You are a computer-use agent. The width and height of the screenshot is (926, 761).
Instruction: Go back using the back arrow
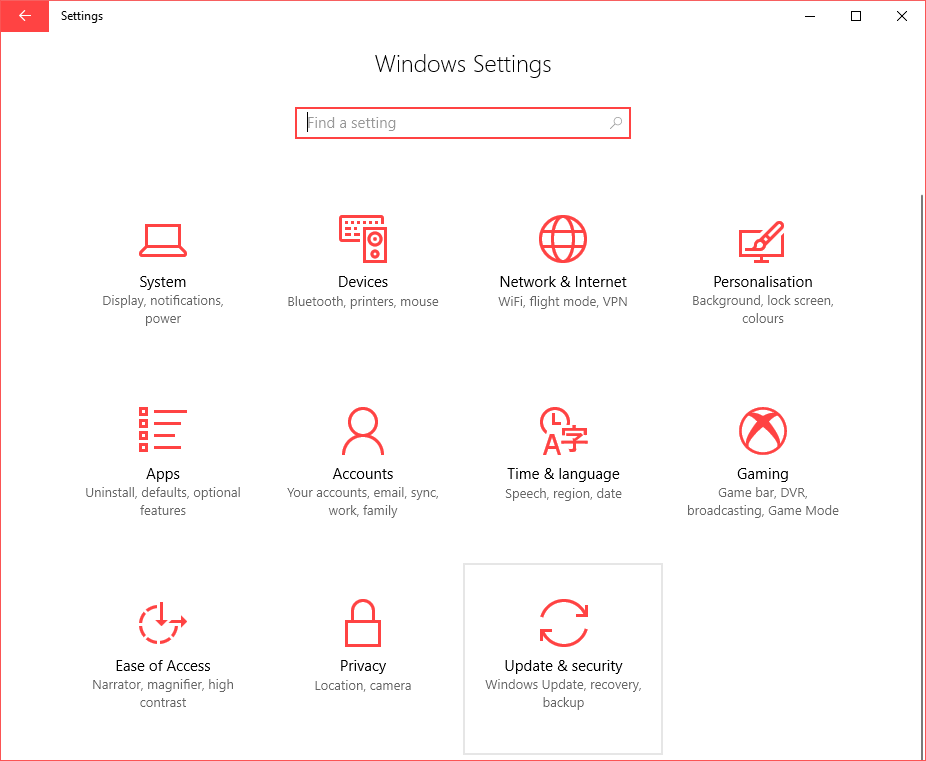[x=24, y=16]
